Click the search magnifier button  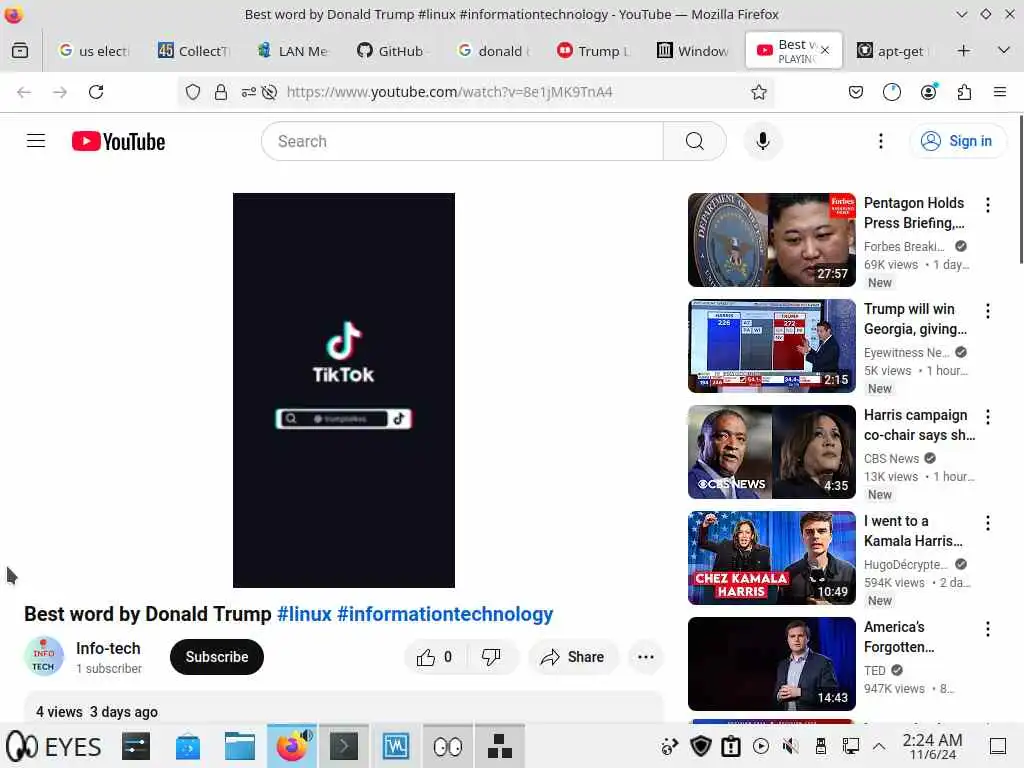point(694,141)
